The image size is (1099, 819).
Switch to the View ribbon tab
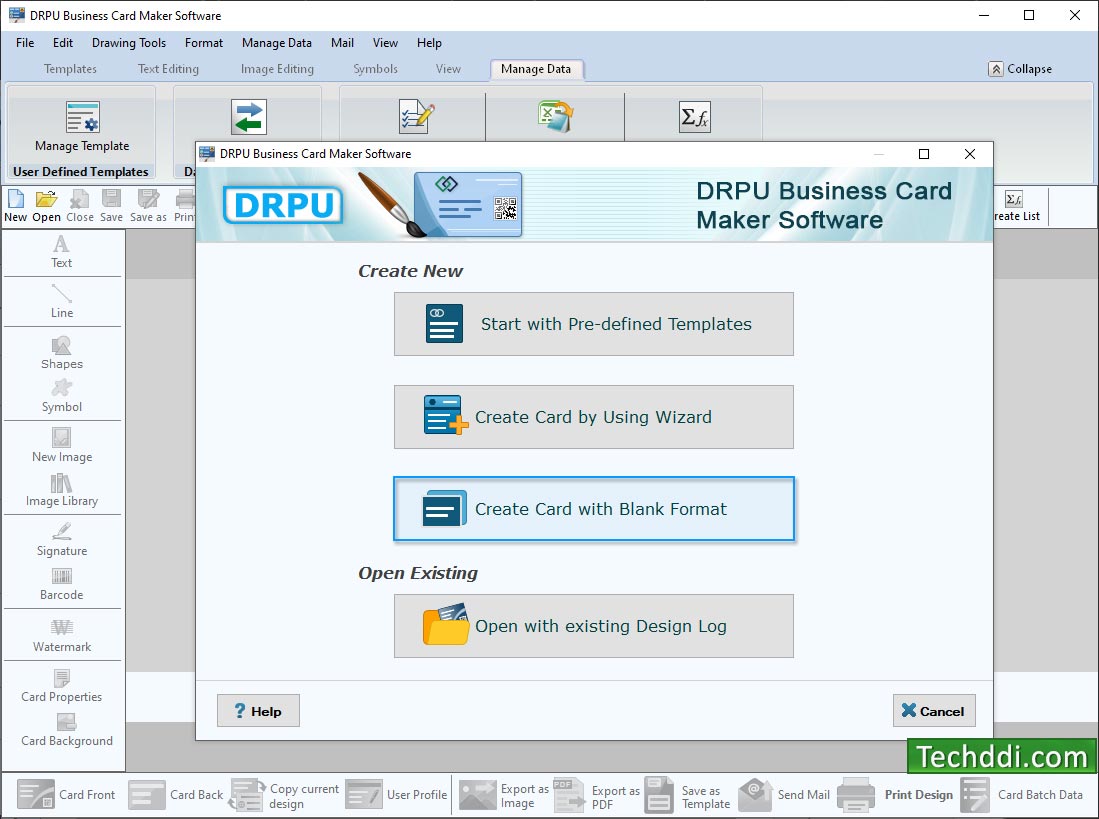pos(449,69)
